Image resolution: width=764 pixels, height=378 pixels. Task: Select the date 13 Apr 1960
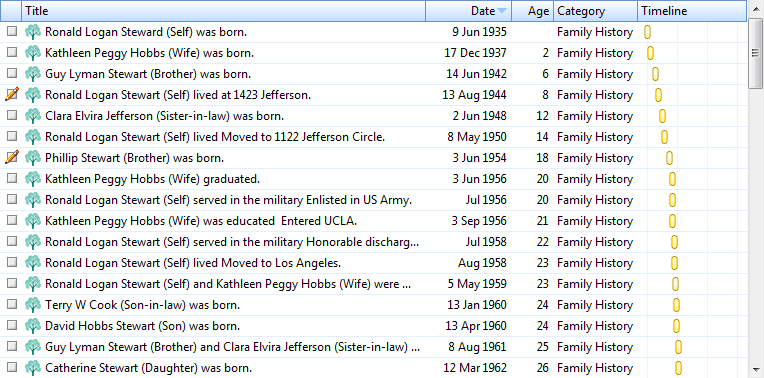(x=476, y=325)
